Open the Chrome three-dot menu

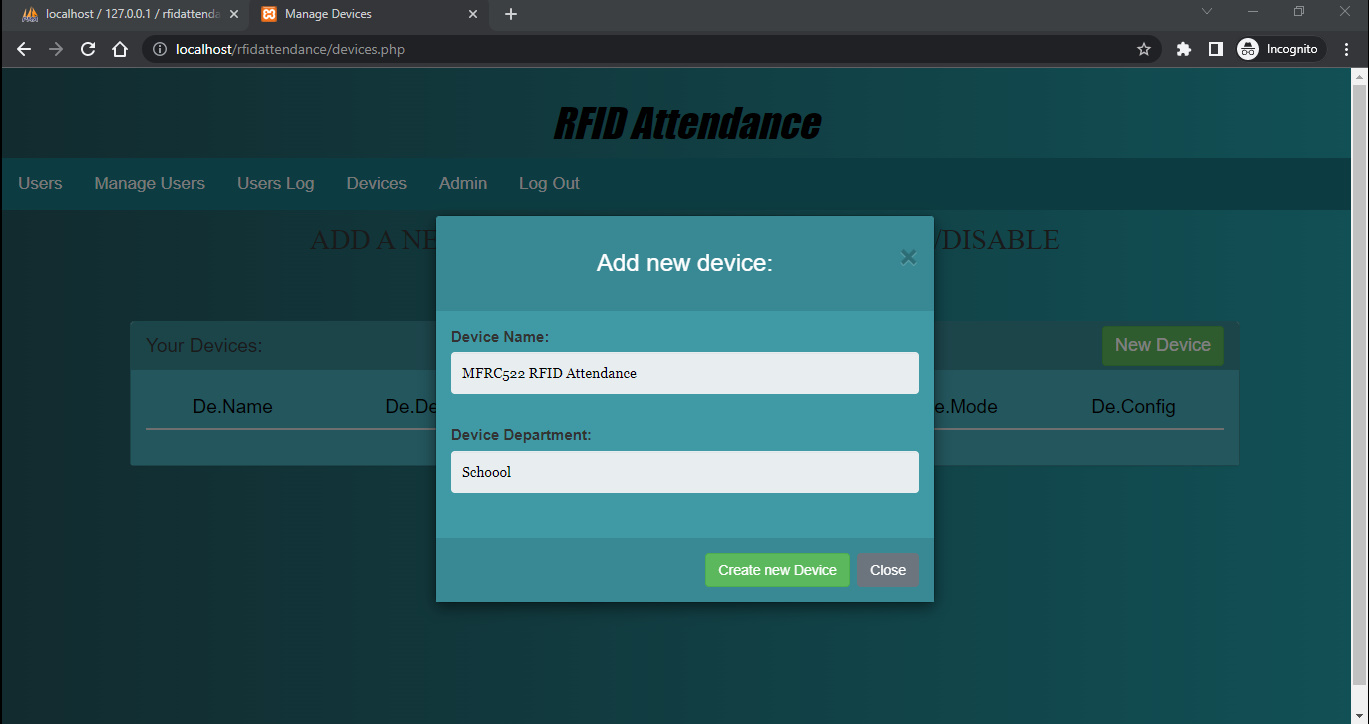(1345, 49)
